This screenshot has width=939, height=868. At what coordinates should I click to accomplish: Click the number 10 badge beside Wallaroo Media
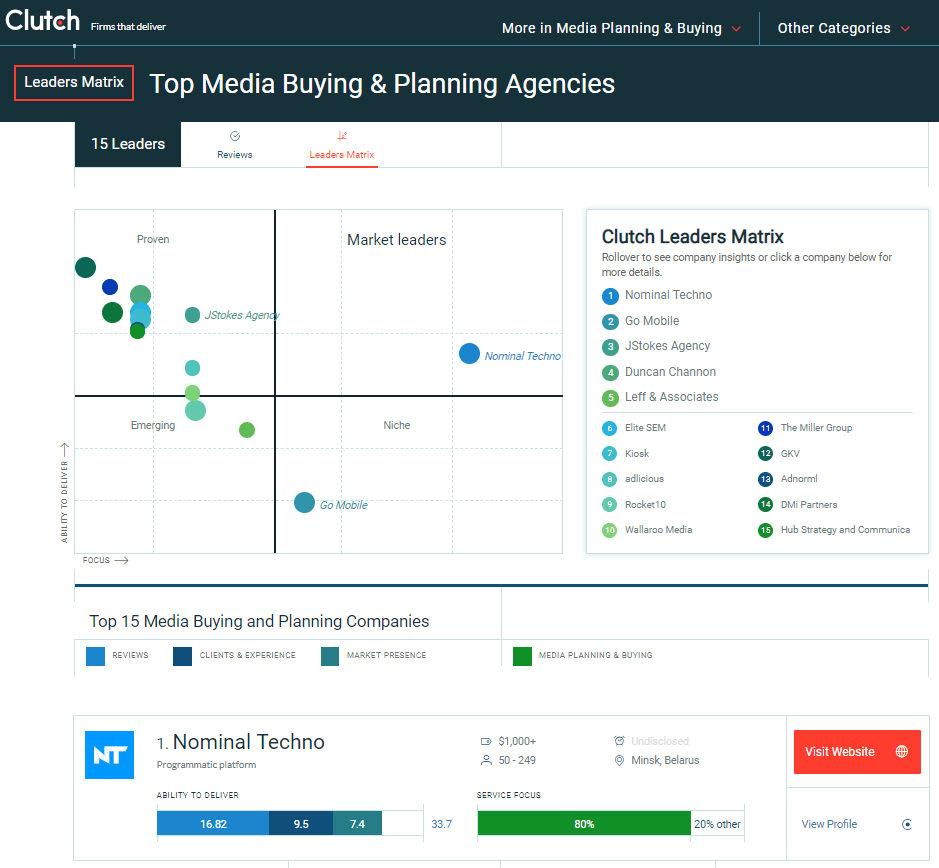click(x=610, y=530)
